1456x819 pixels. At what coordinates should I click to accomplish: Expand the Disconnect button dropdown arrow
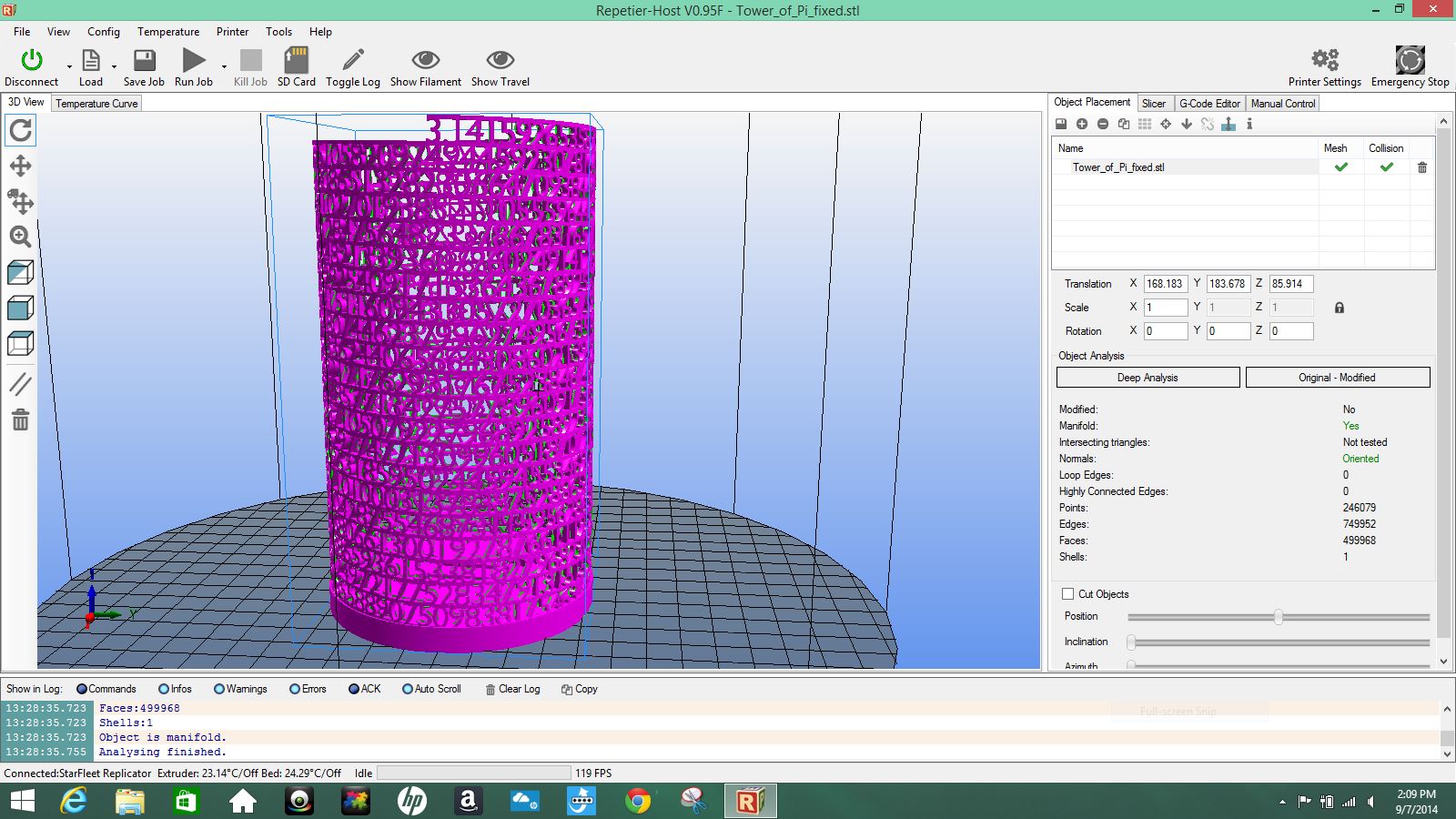click(69, 66)
